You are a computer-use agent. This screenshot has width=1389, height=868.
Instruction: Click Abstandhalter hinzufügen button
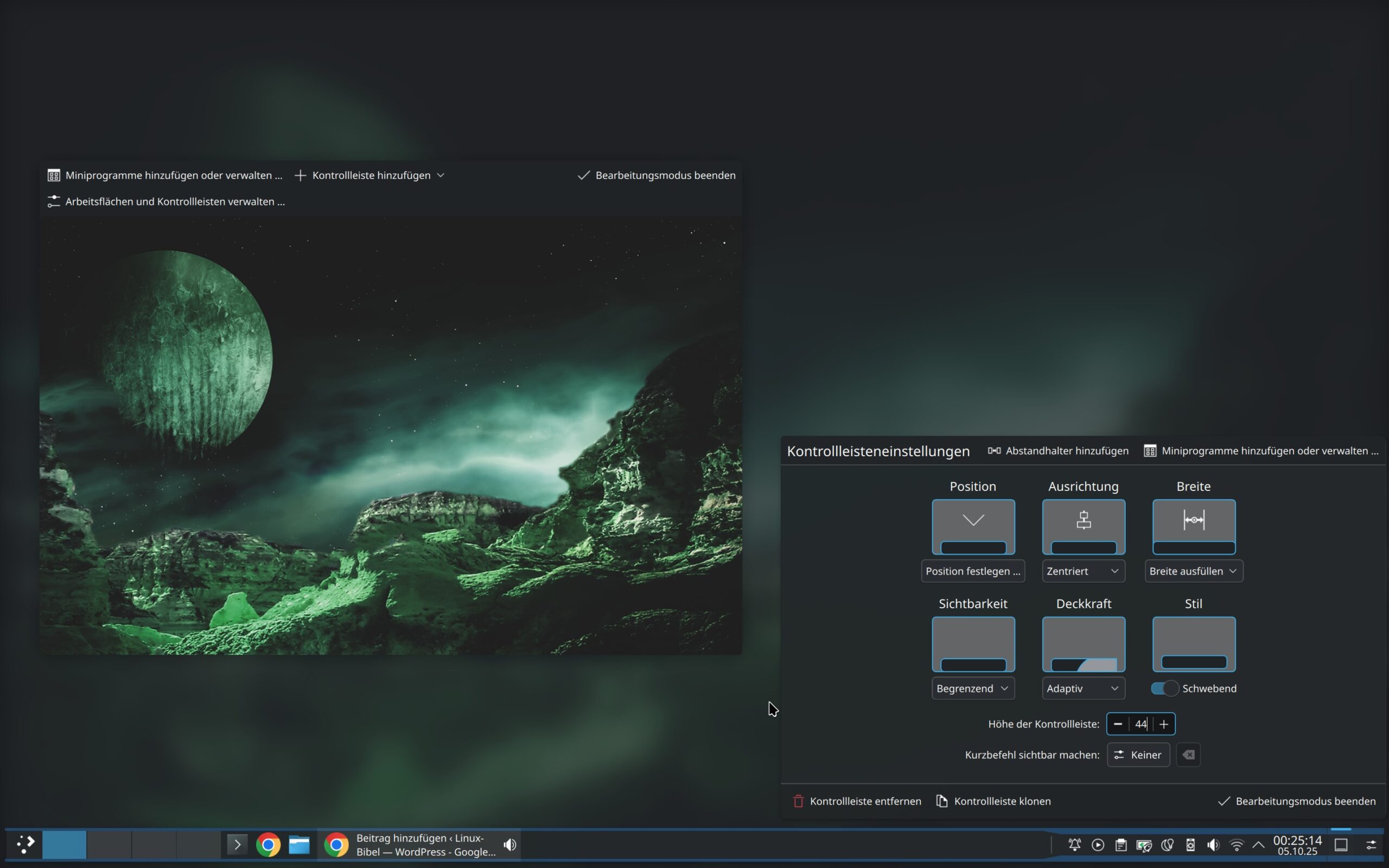pyautogui.click(x=1058, y=451)
